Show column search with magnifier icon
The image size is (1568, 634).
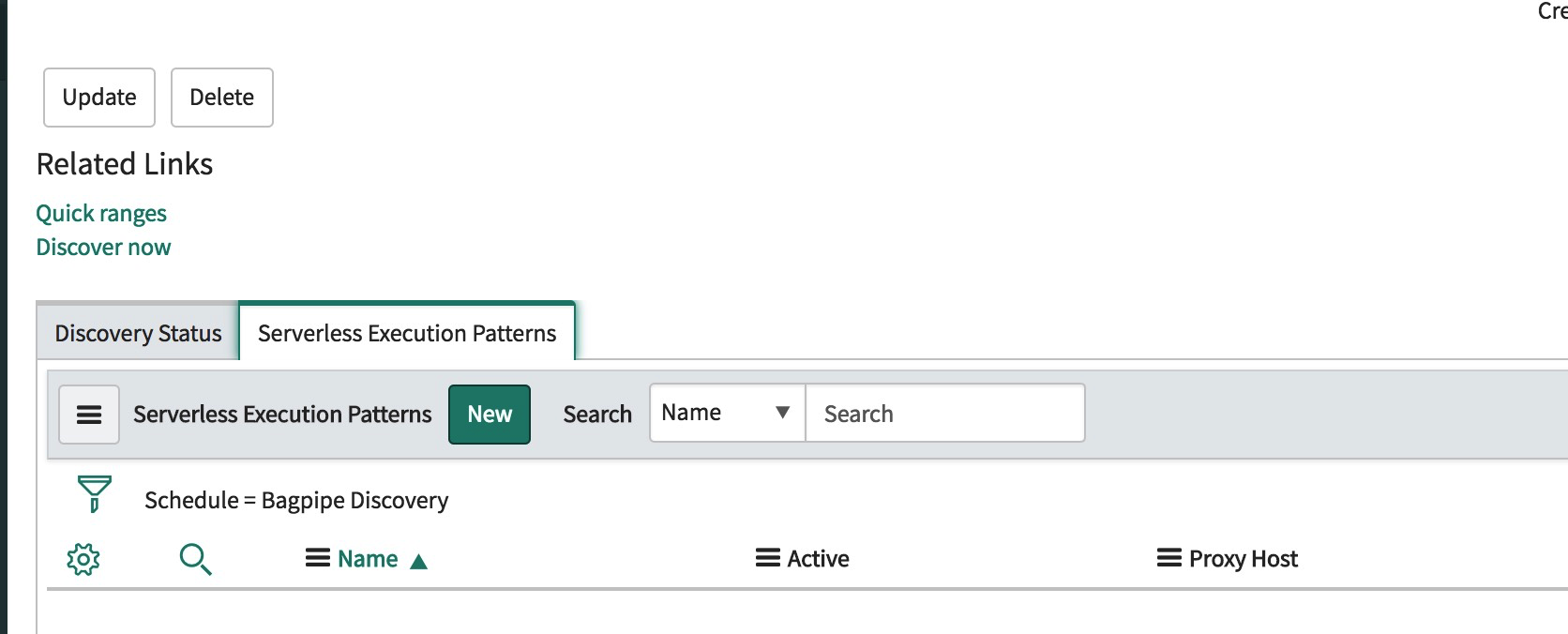click(195, 559)
